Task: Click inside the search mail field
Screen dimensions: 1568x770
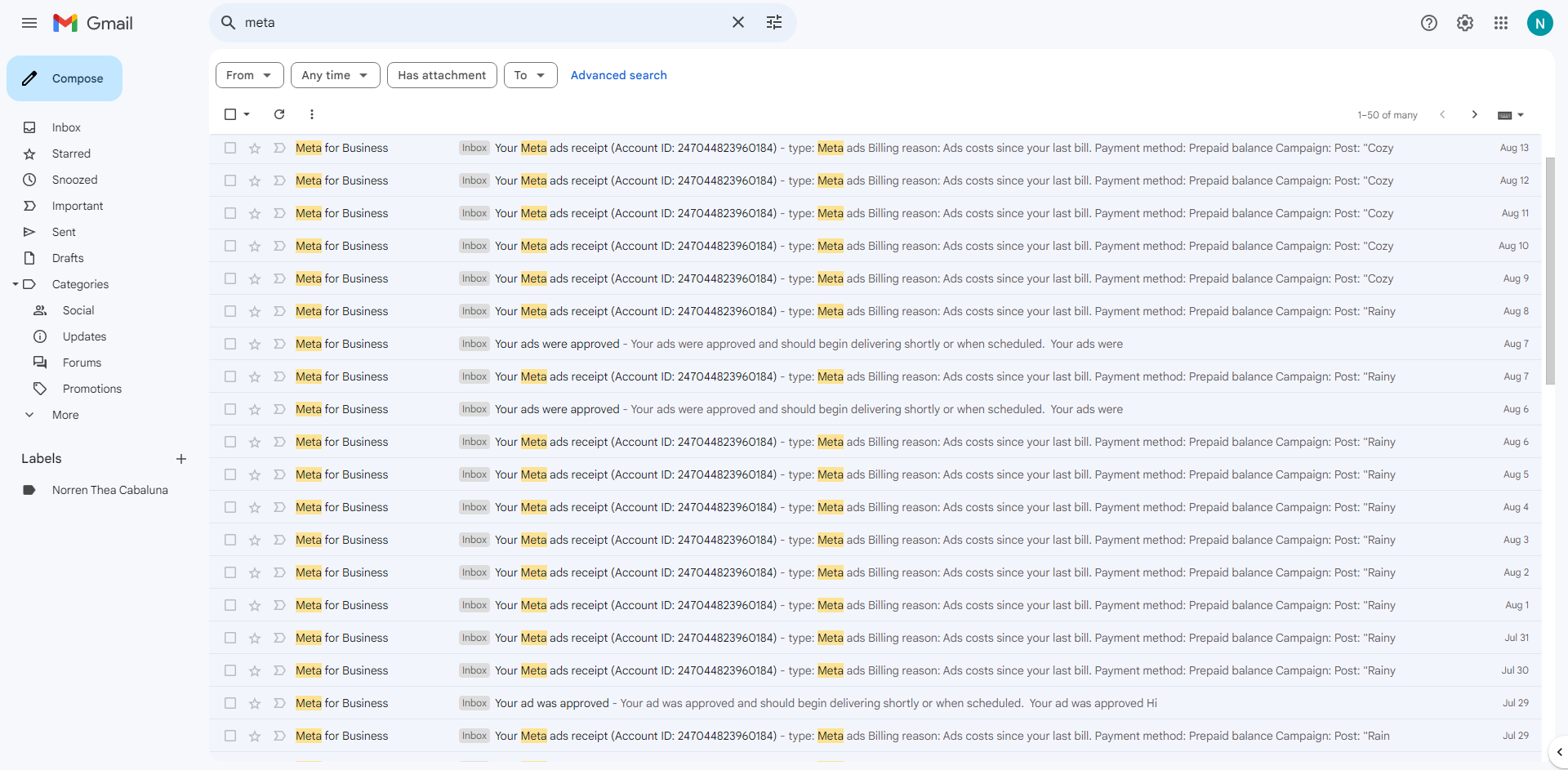Action: [x=482, y=23]
